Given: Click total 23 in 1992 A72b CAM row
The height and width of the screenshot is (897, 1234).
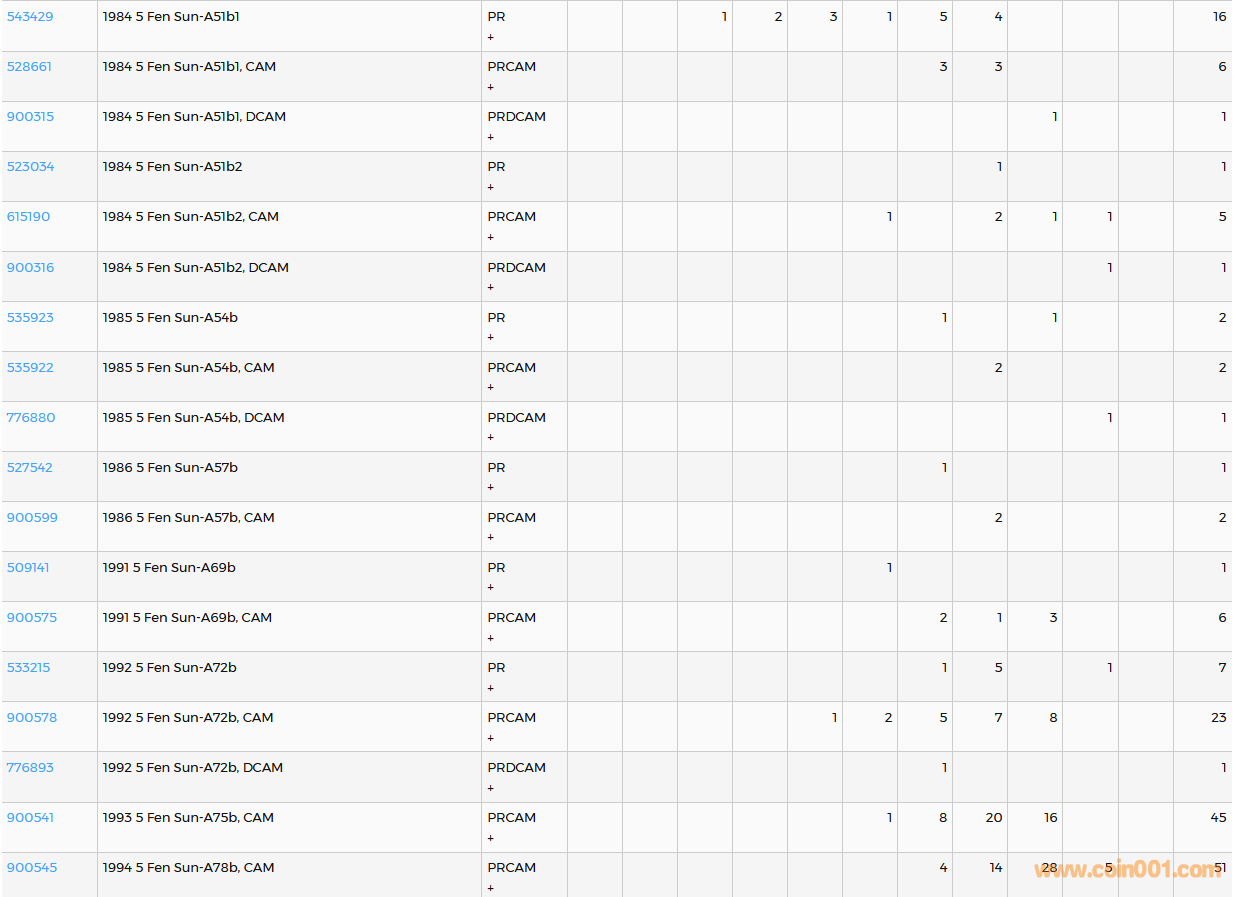Looking at the screenshot, I should coord(1217,718).
